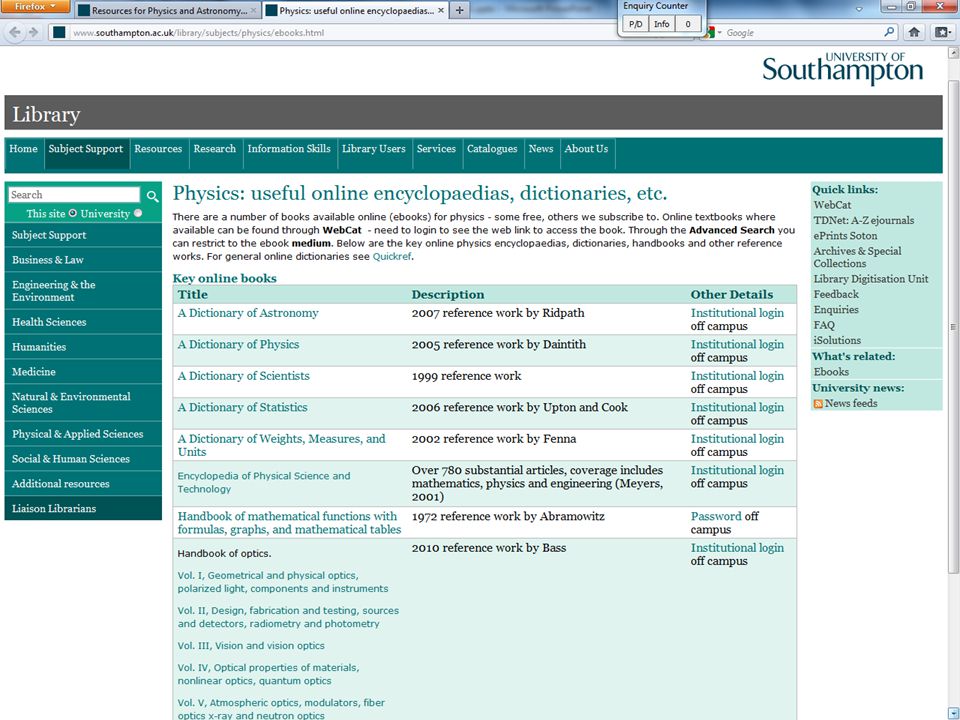Open A Dictionary of Astronomy link
The image size is (960, 720).
(248, 313)
